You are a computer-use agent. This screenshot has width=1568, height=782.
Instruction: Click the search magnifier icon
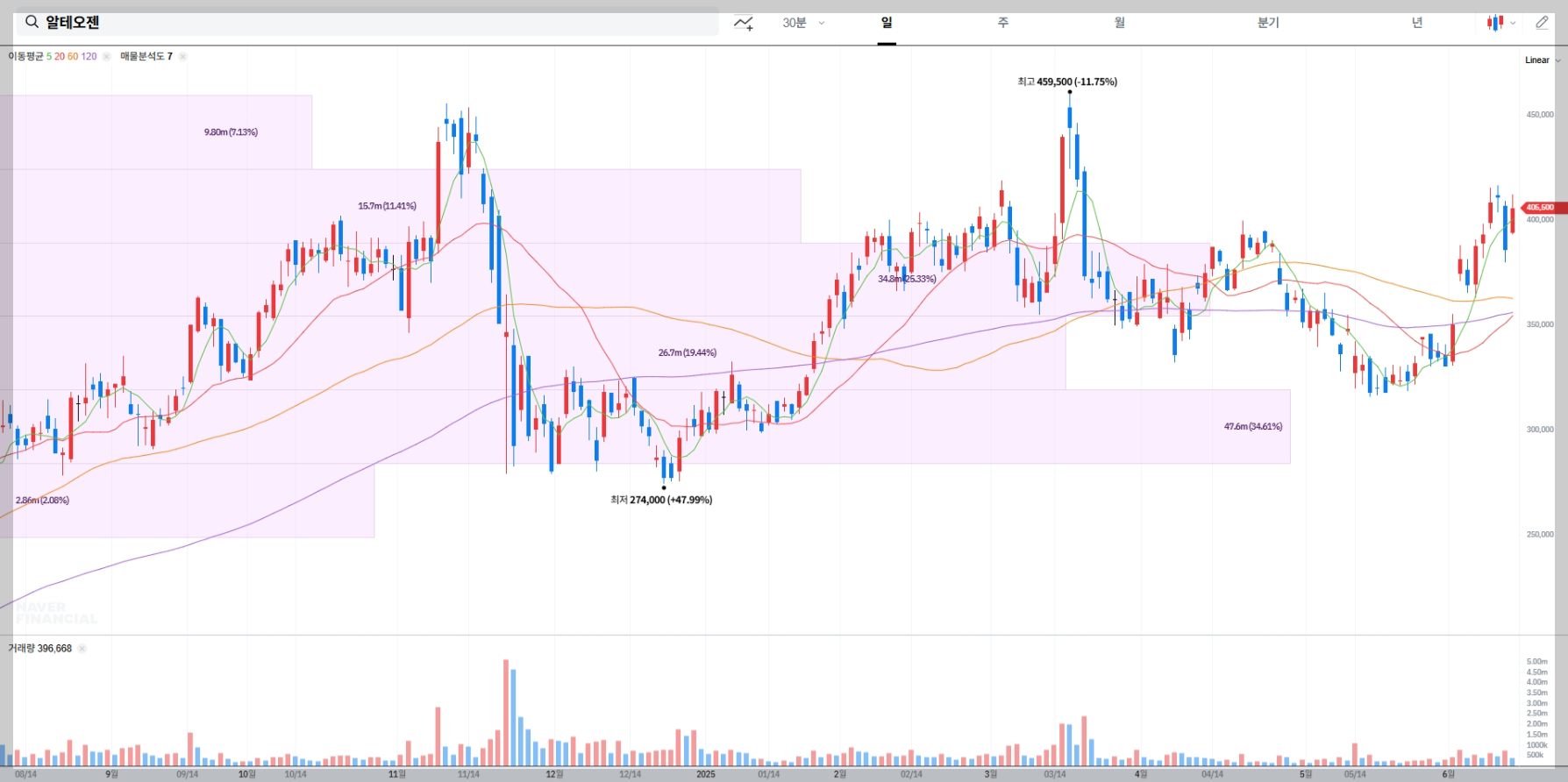(x=32, y=22)
